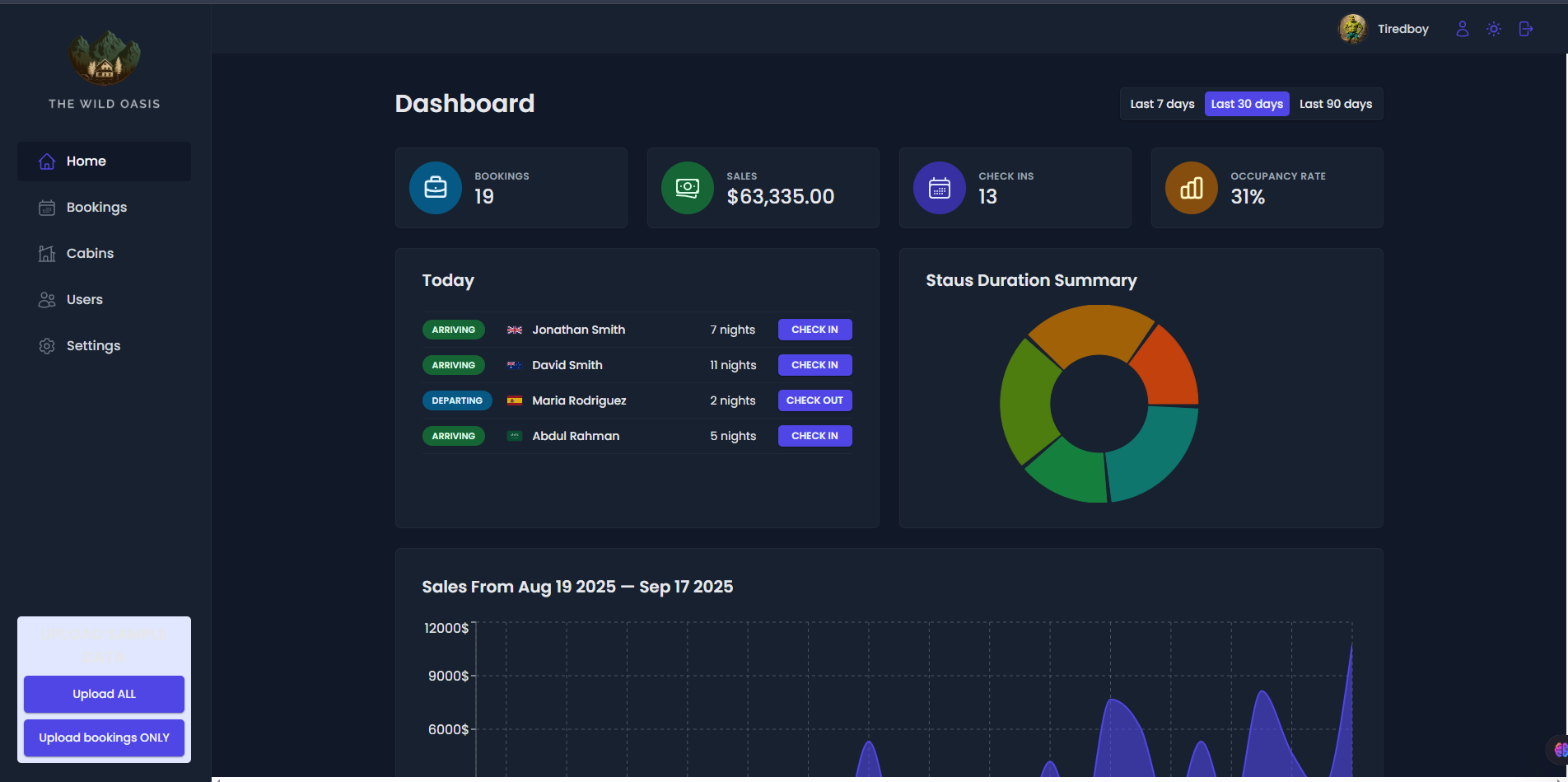Open Bookings from the sidebar
This screenshot has height=782, width=1568.
[96, 208]
